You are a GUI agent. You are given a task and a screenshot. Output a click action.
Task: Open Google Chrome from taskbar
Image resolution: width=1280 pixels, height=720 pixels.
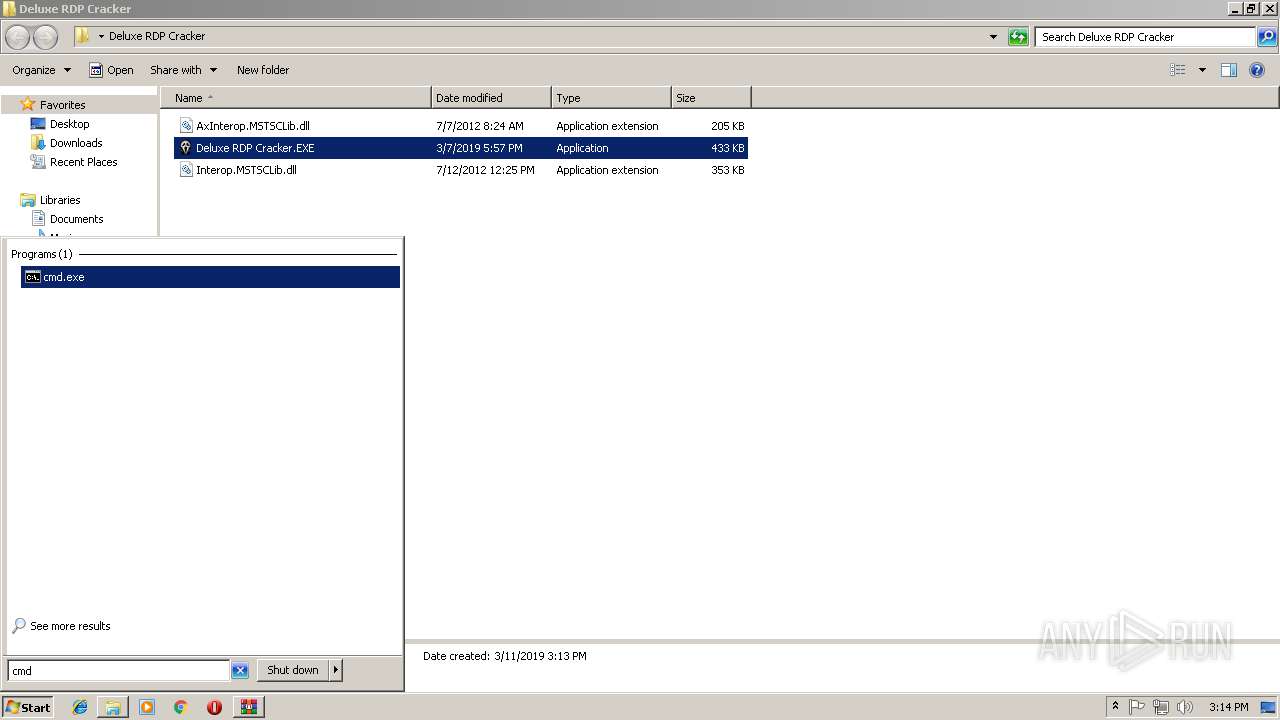181,707
